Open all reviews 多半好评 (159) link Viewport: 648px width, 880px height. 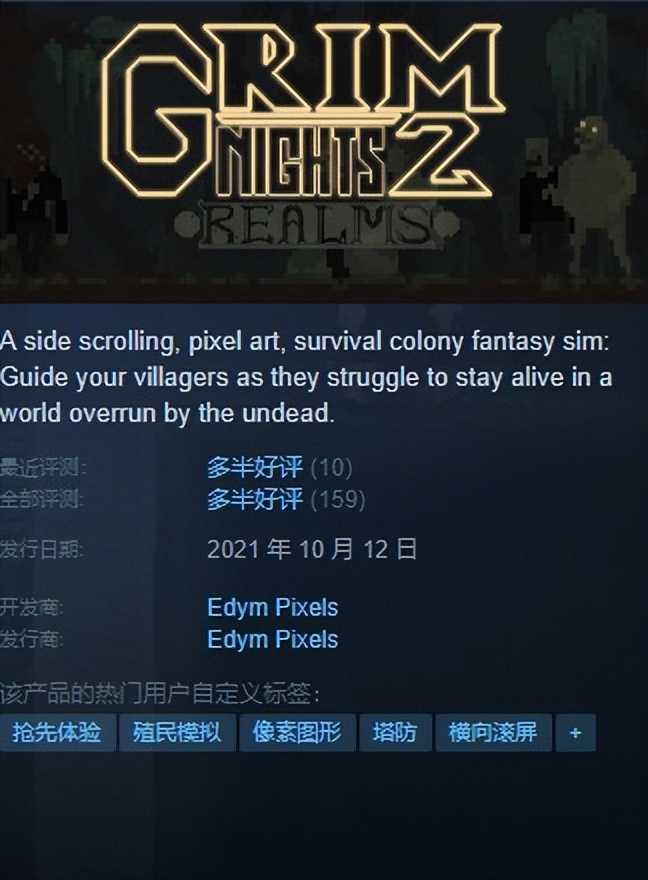click(x=286, y=498)
